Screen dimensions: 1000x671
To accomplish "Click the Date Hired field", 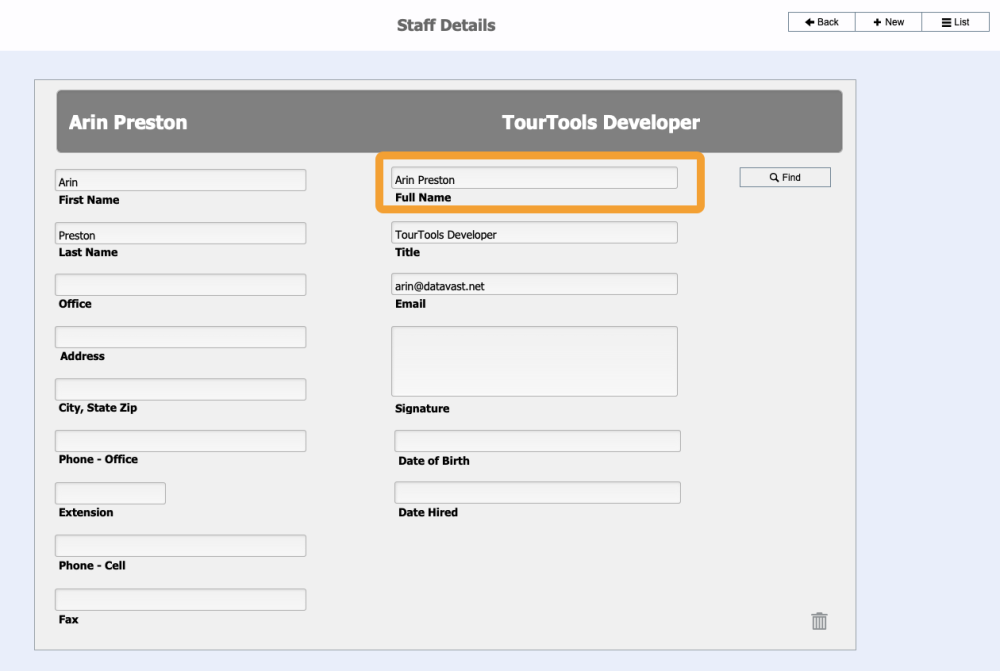I will pyautogui.click(x=537, y=492).
